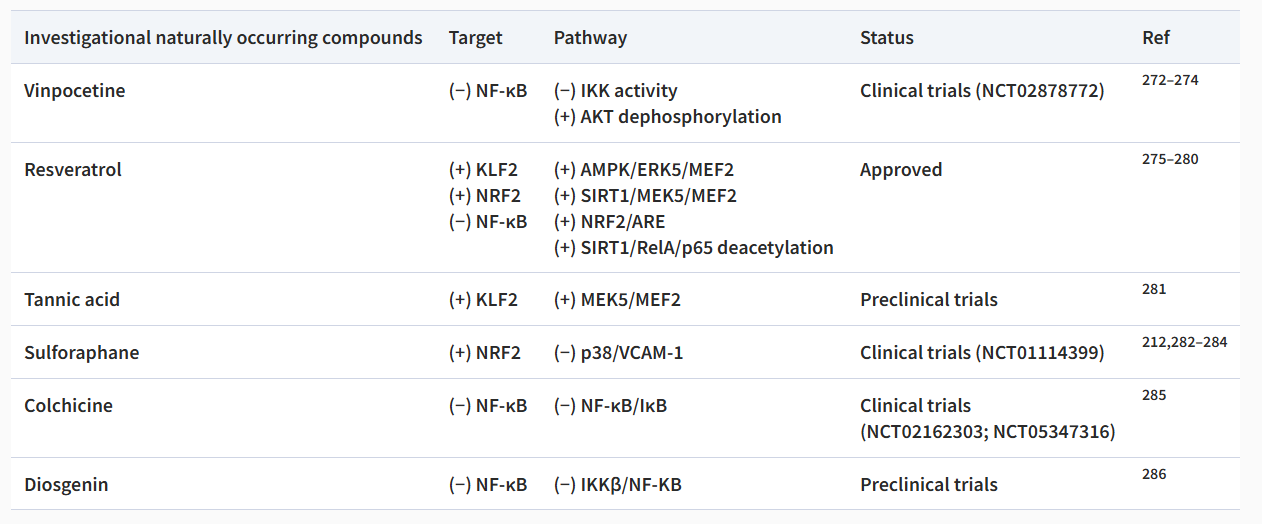Open reference 286 for Diosgenin
1262x524 pixels.
[1153, 474]
